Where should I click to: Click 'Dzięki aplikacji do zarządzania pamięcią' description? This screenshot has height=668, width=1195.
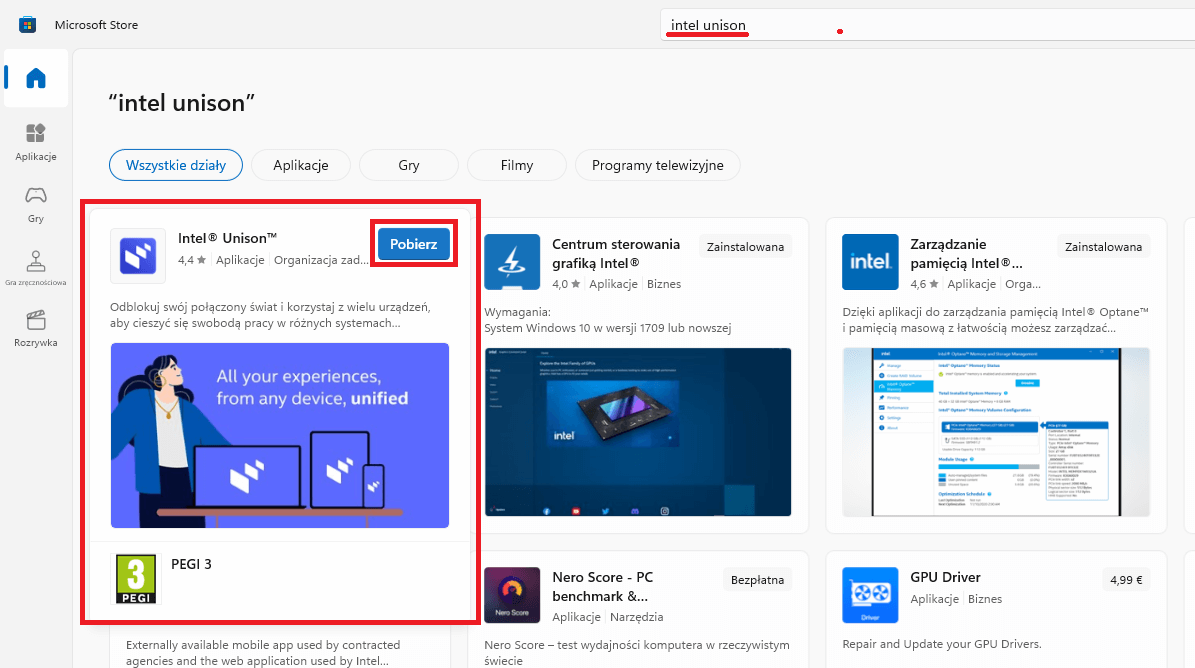[x=995, y=320]
